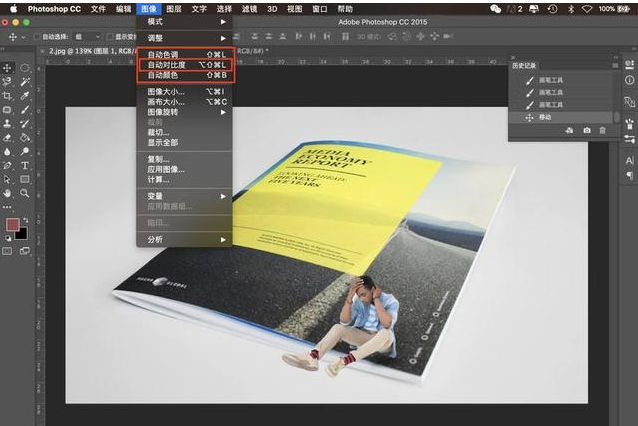Viewport: 638px width, 426px height.
Task: Select the Zoom magnifier tool
Action: [x=24, y=193]
